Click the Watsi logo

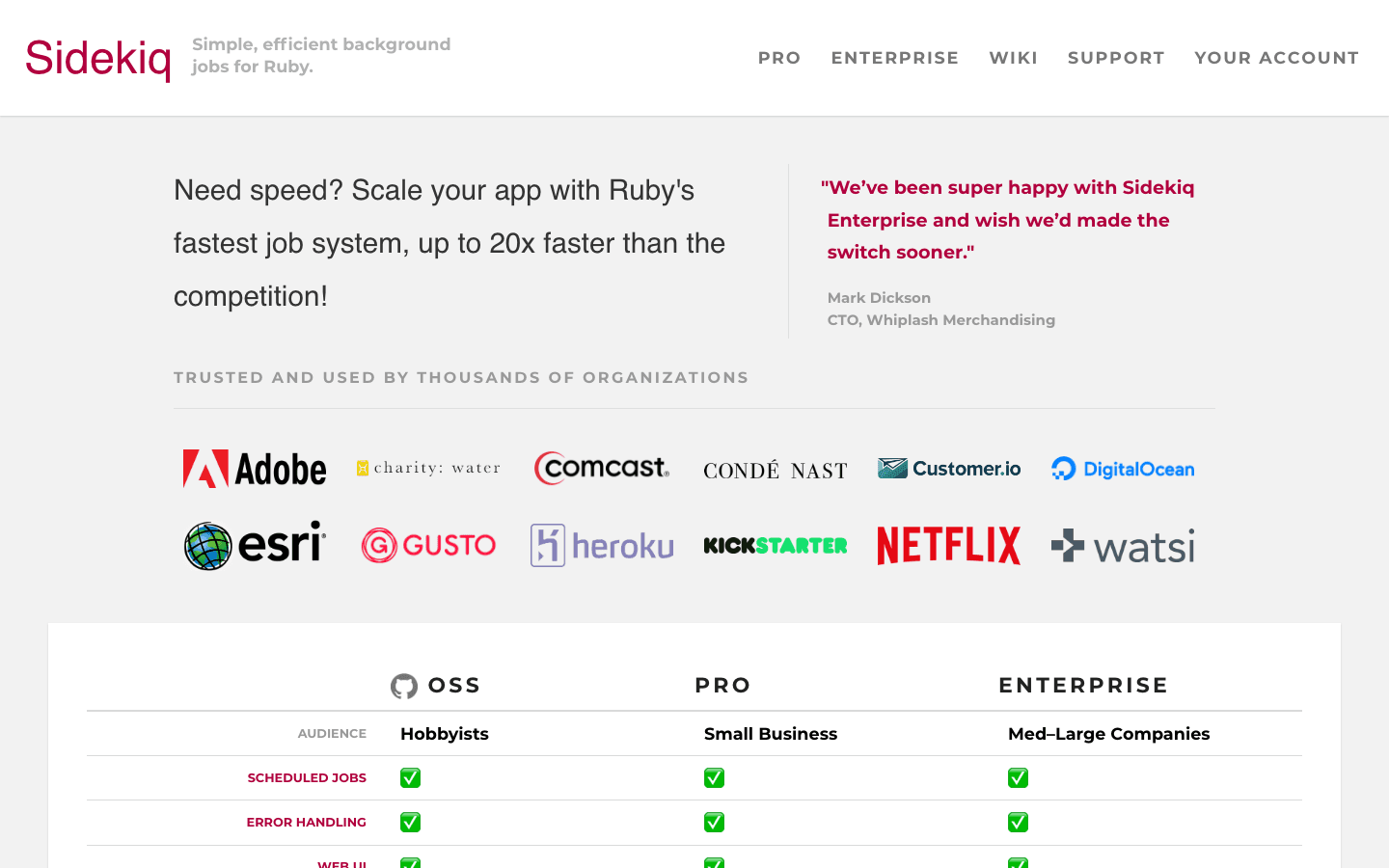[1123, 546]
